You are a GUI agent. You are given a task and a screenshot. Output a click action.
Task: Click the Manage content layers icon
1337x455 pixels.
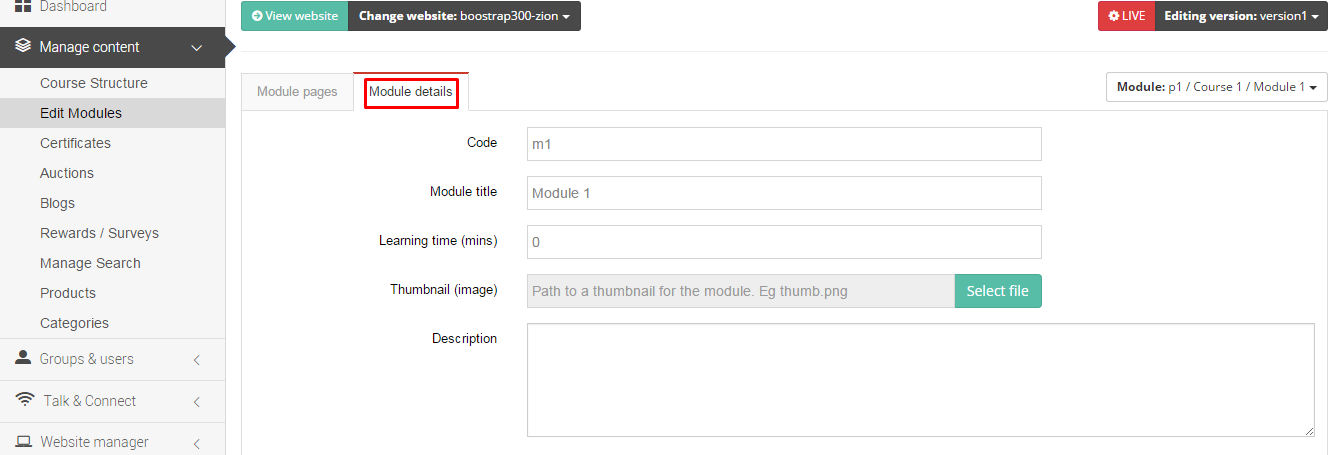pyautogui.click(x=22, y=46)
